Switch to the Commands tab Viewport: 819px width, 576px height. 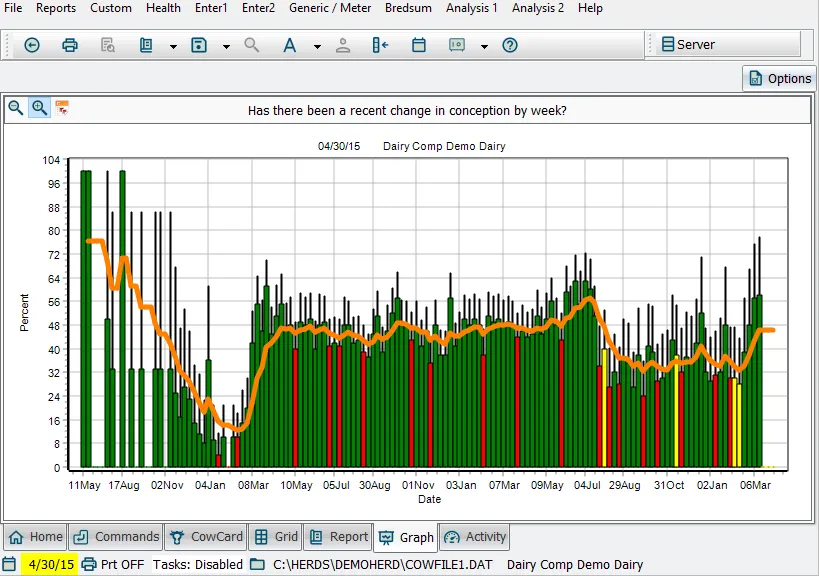(116, 537)
